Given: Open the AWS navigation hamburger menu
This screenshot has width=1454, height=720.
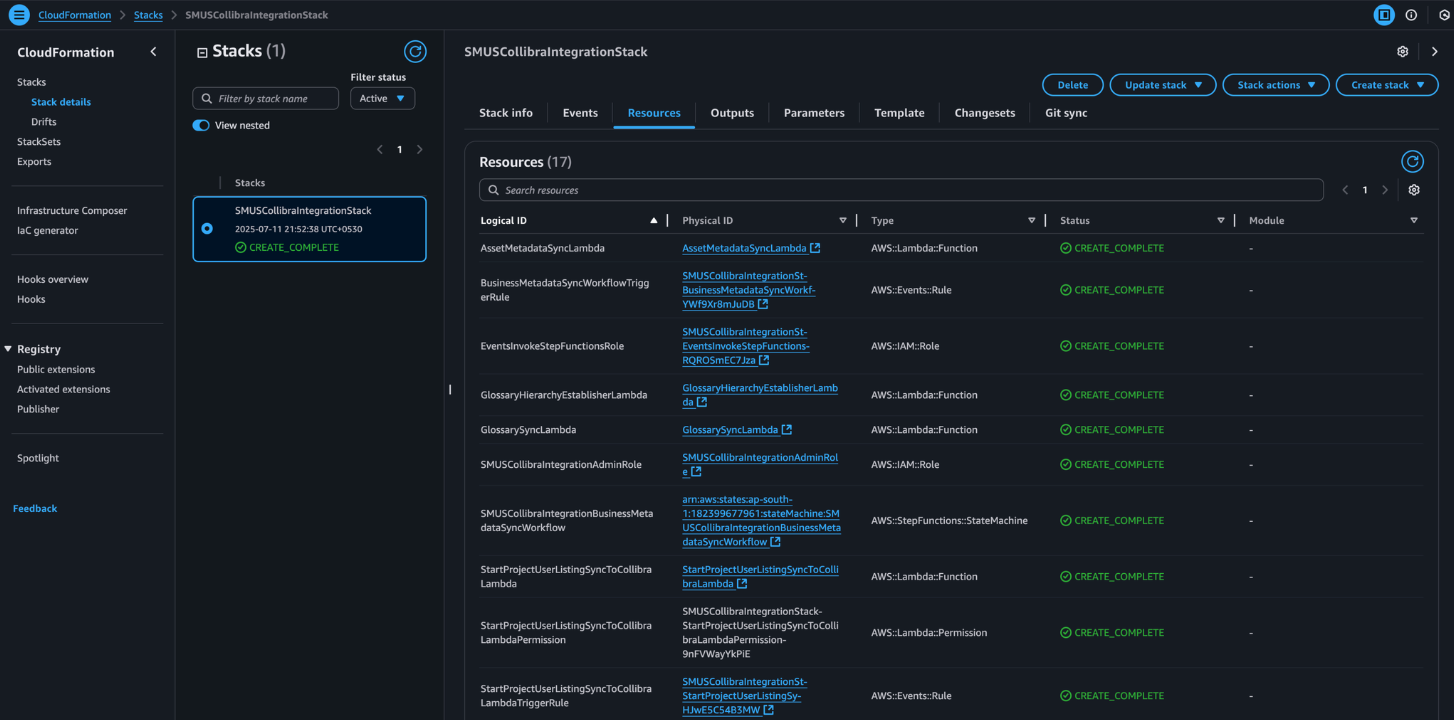Looking at the screenshot, I should [x=19, y=15].
